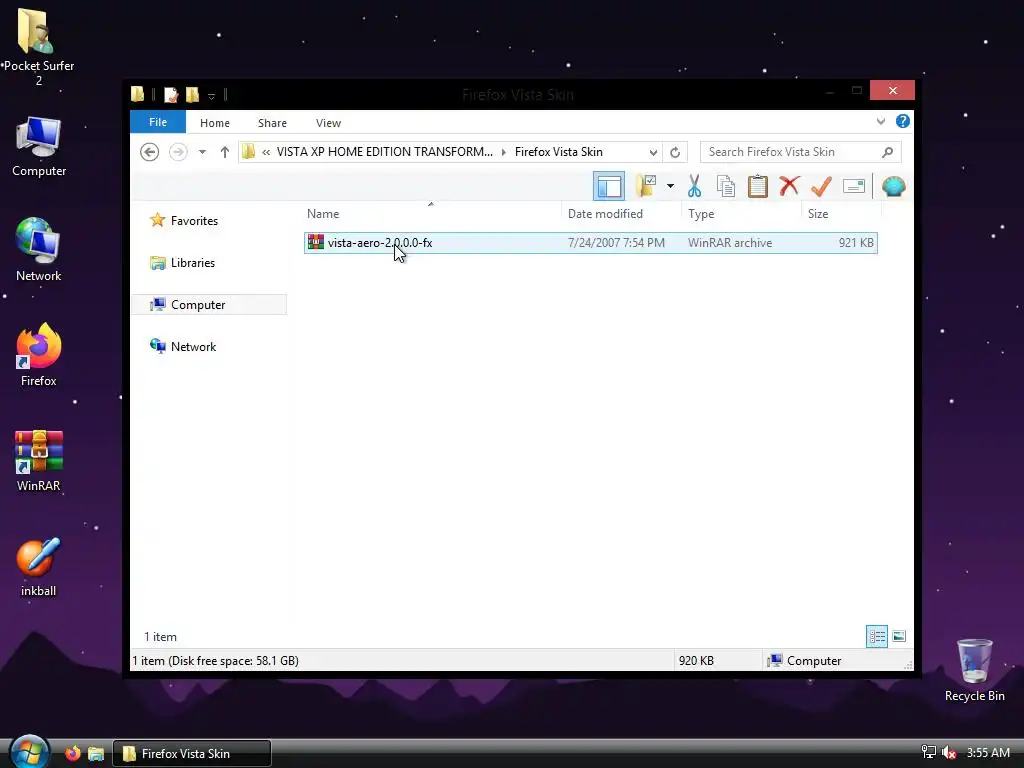Open the Recycle Bin desktop icon
1024x768 pixels.
(x=974, y=670)
